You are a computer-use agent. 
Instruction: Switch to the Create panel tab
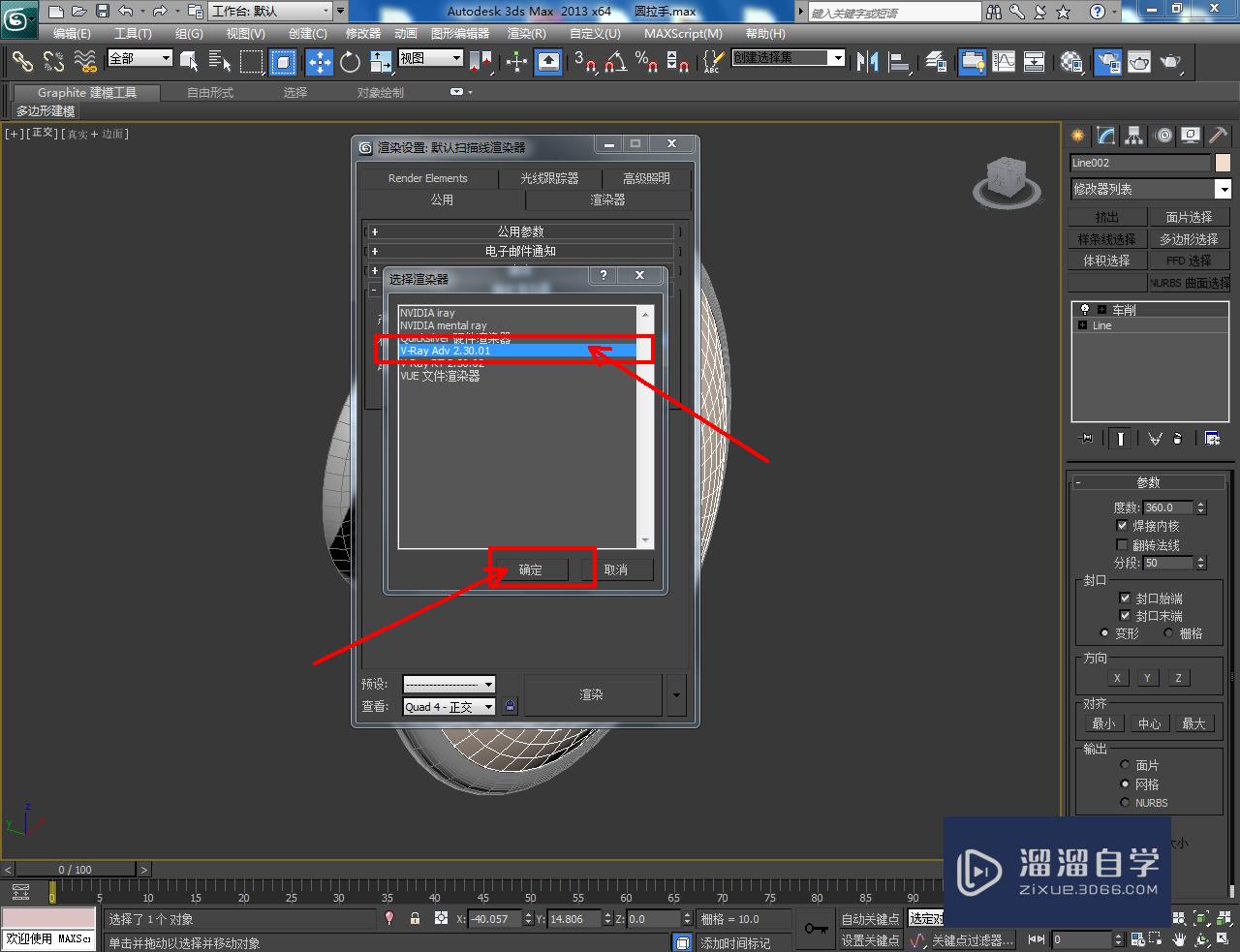point(1077,136)
